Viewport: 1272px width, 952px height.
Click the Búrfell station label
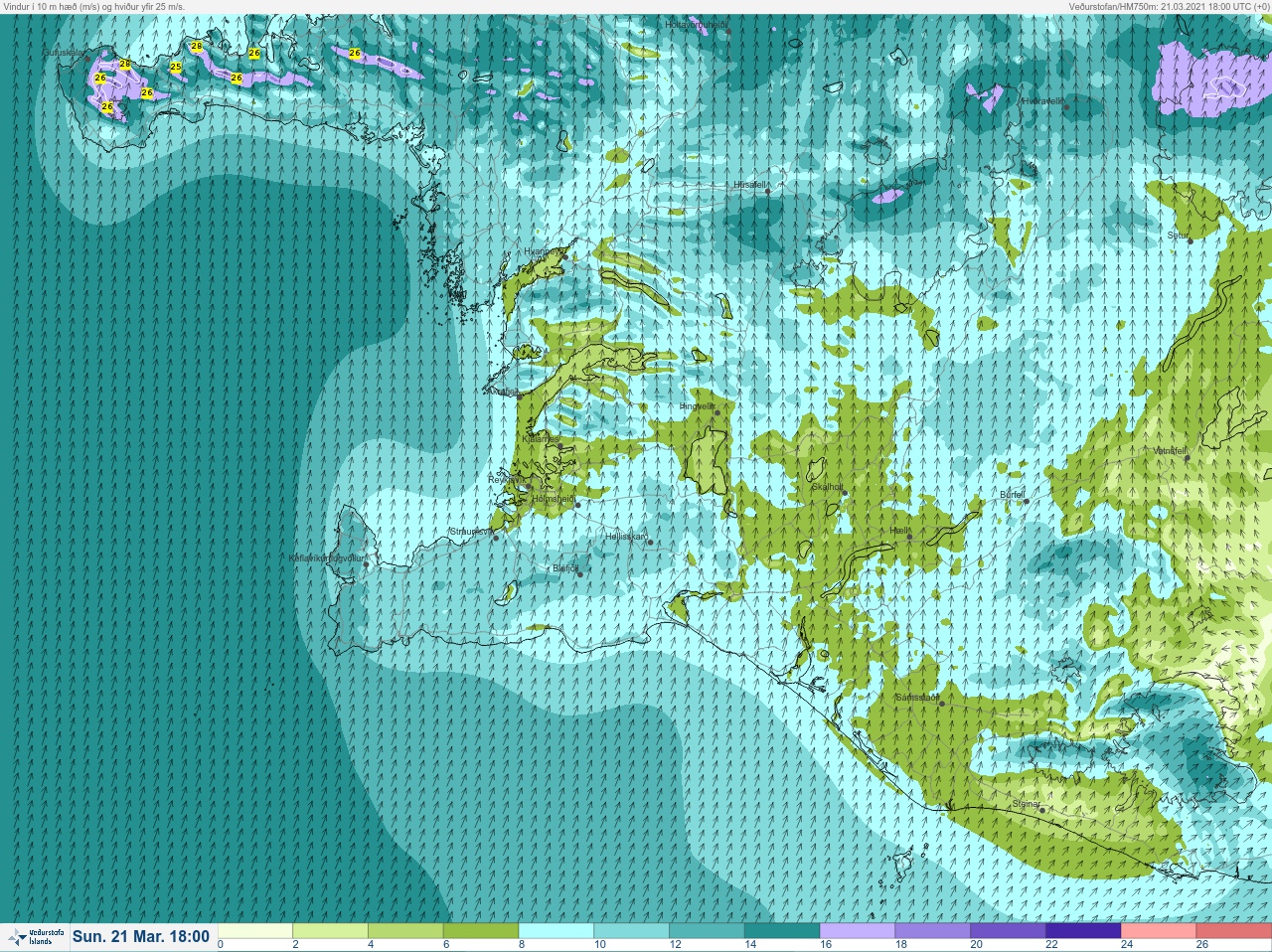coord(1012,495)
